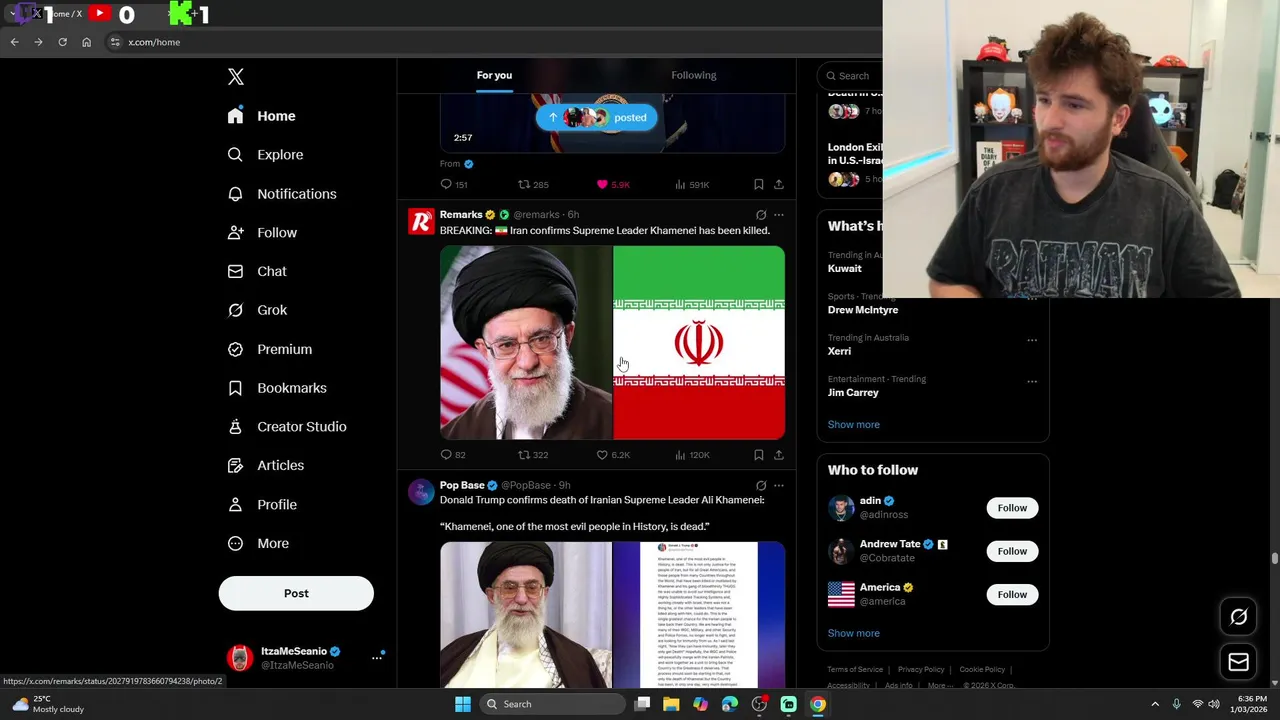Open Iran flag image in Remarks post

tap(699, 343)
